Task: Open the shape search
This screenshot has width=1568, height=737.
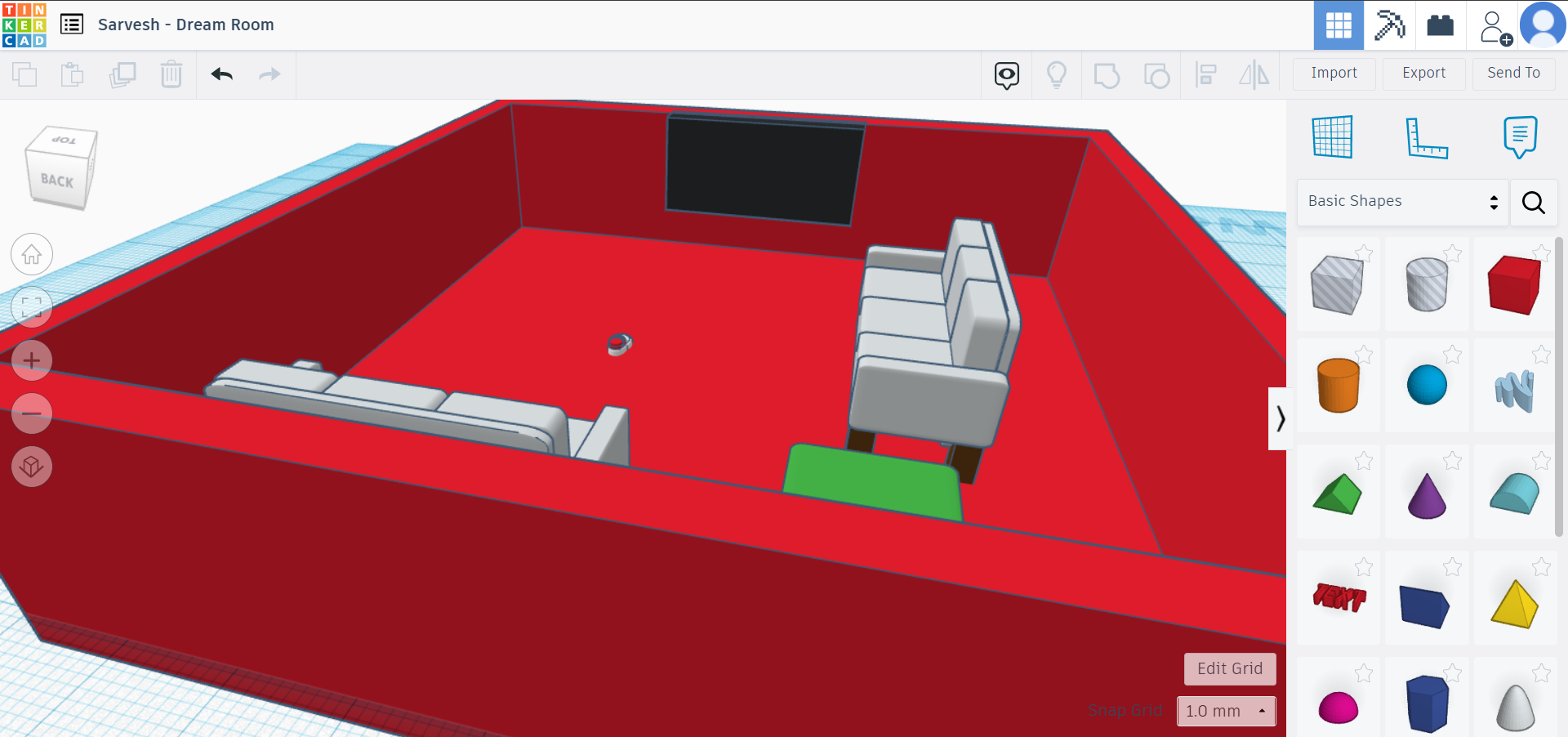Action: click(x=1534, y=203)
